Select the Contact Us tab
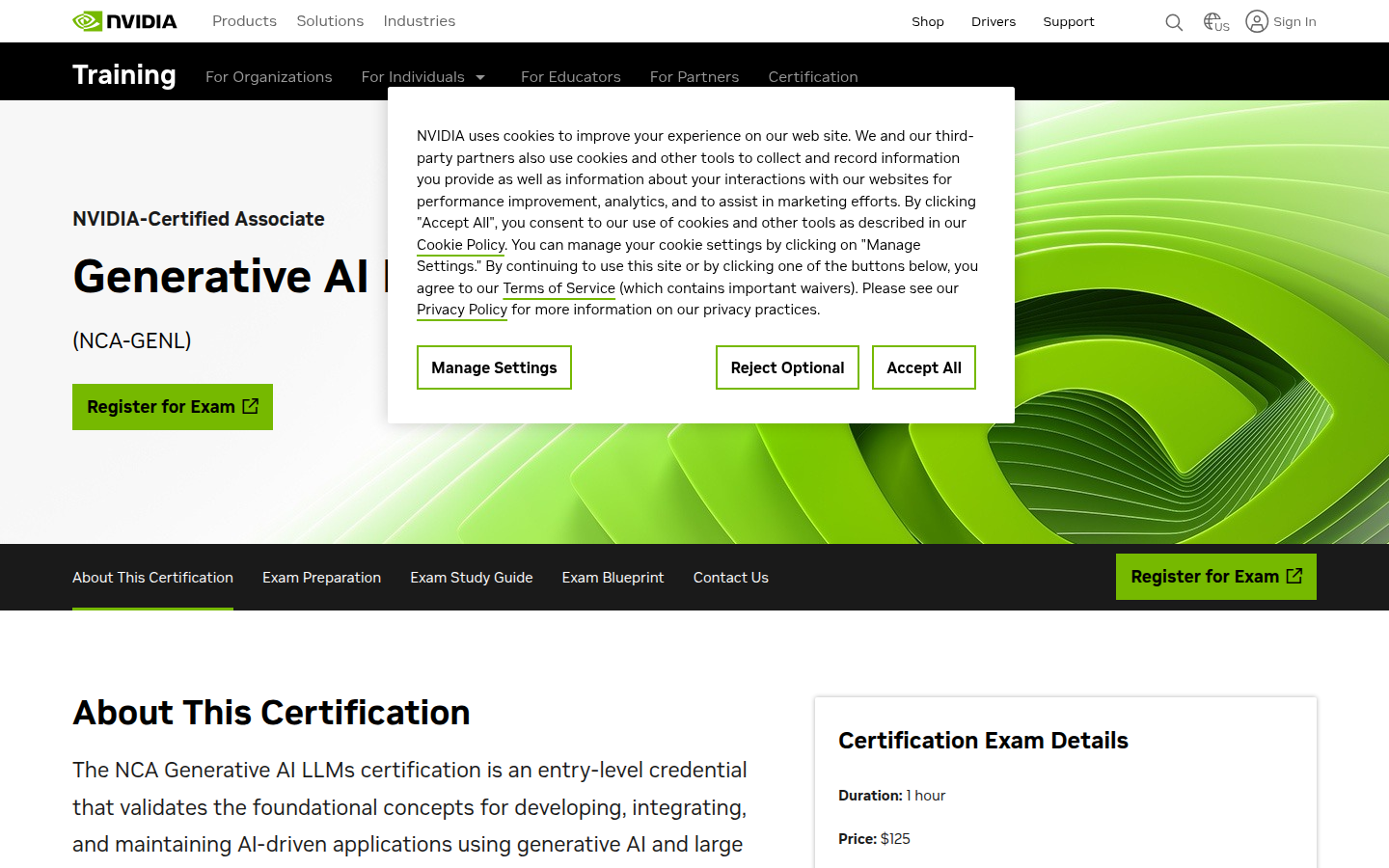The height and width of the screenshot is (868, 1389). 731,578
